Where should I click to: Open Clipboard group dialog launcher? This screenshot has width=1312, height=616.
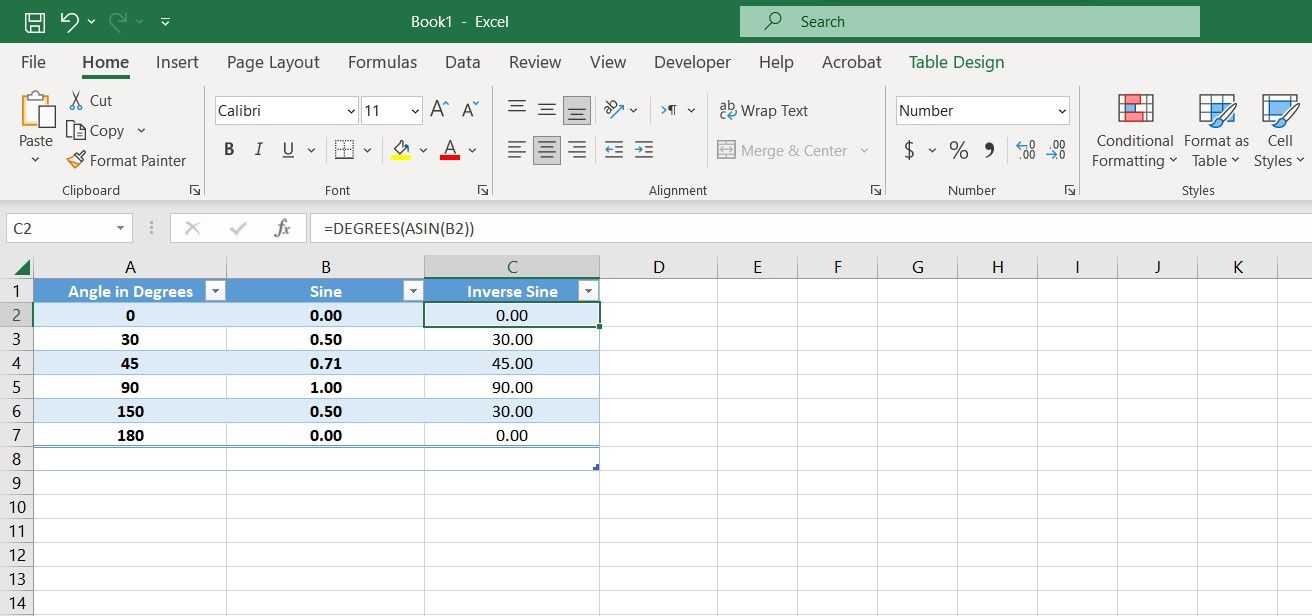(x=194, y=190)
